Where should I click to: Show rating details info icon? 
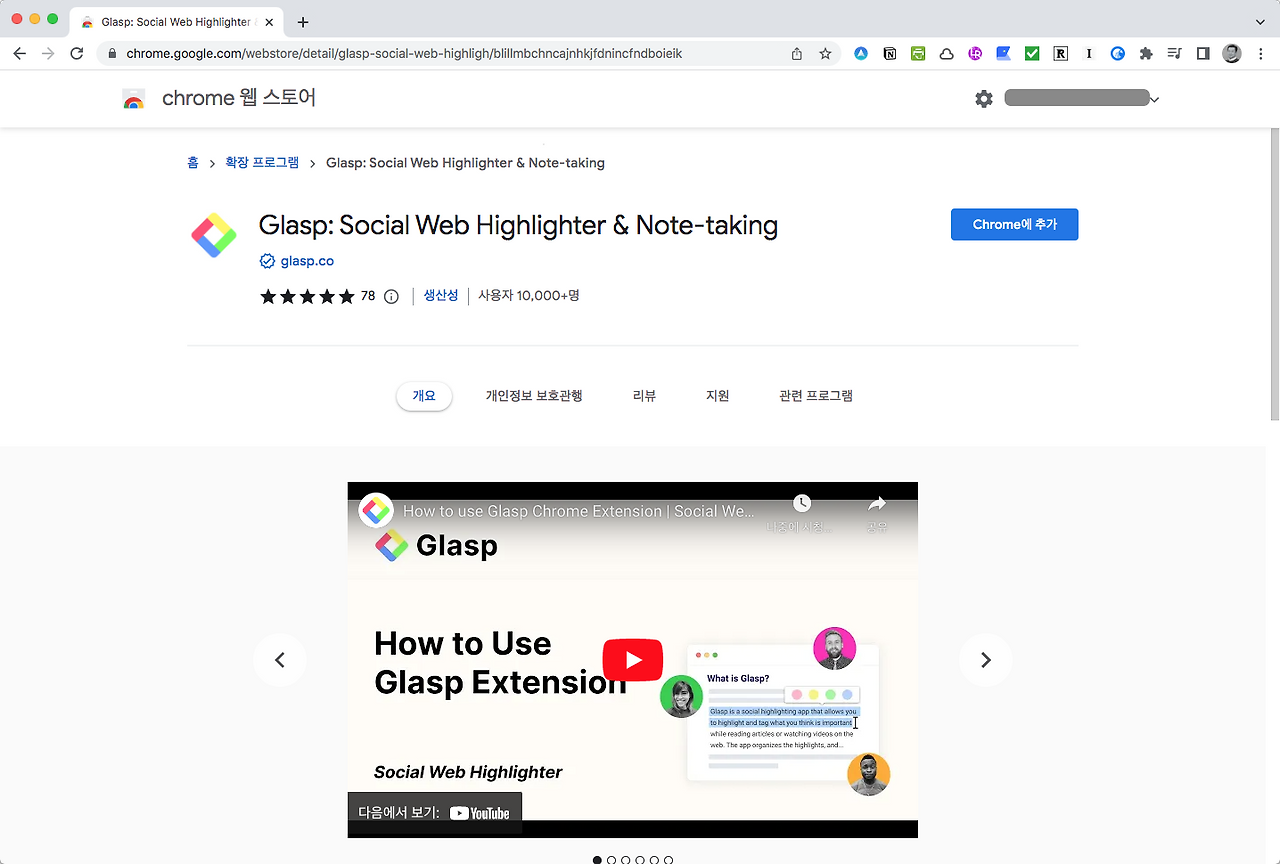point(391,297)
